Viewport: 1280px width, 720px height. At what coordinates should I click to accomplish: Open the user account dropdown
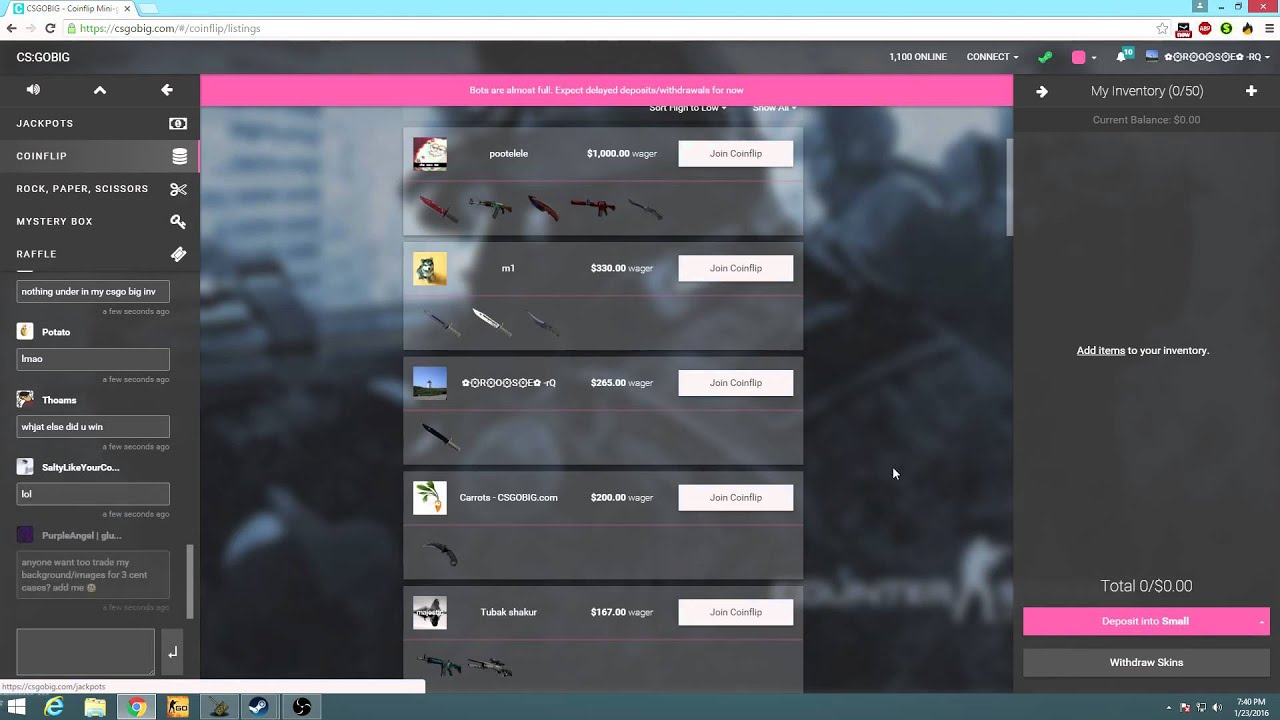[1209, 57]
